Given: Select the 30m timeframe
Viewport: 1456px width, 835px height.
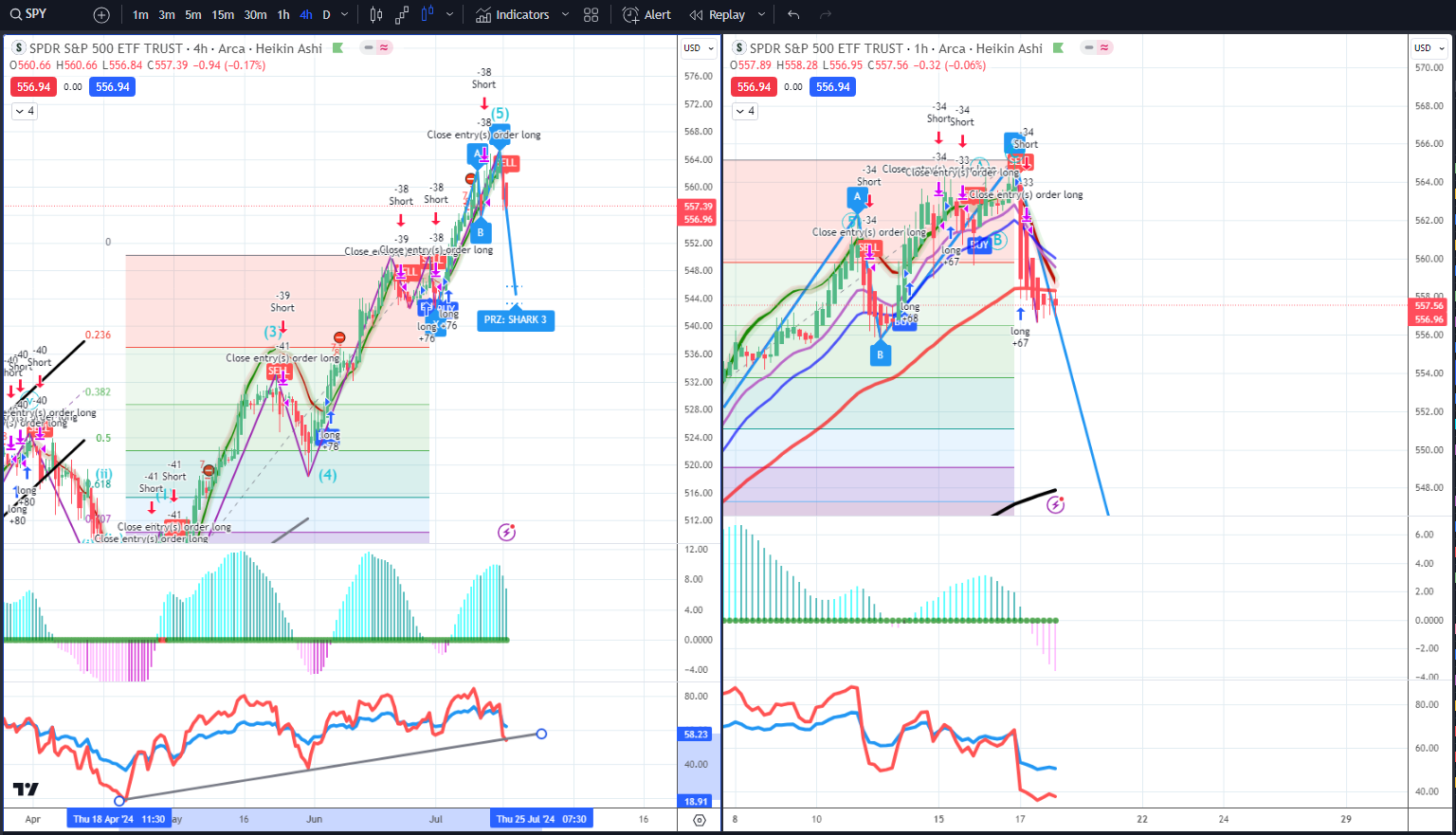Looking at the screenshot, I should 255,15.
